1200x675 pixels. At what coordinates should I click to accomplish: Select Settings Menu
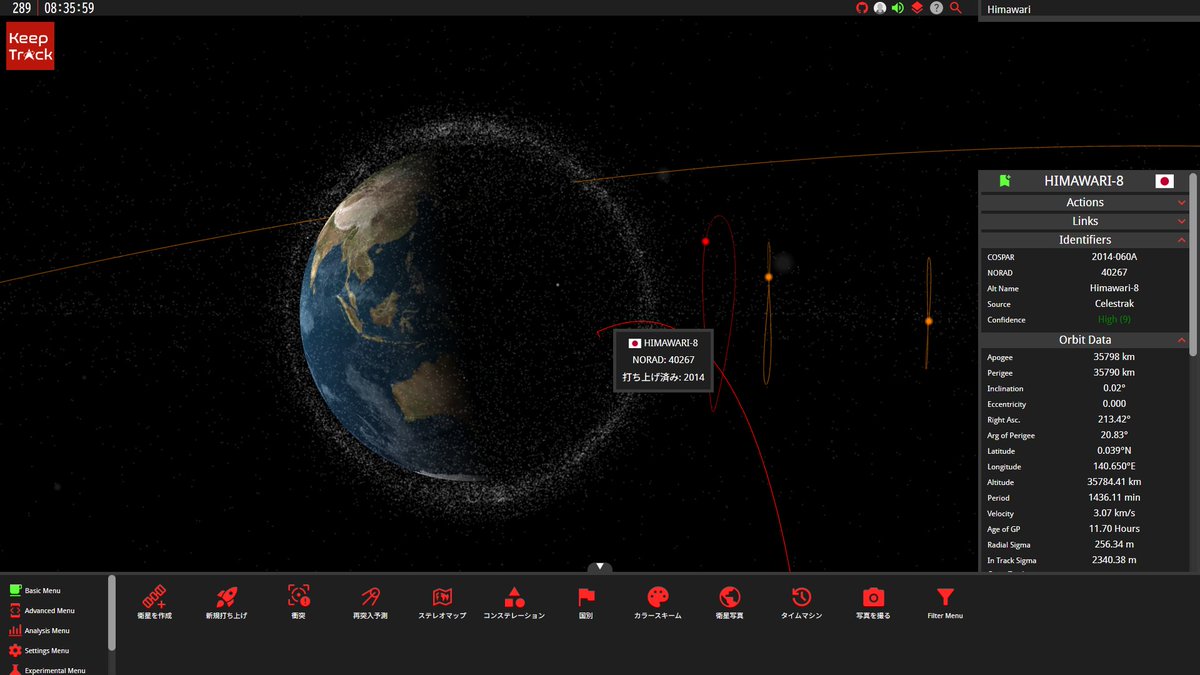pos(40,651)
